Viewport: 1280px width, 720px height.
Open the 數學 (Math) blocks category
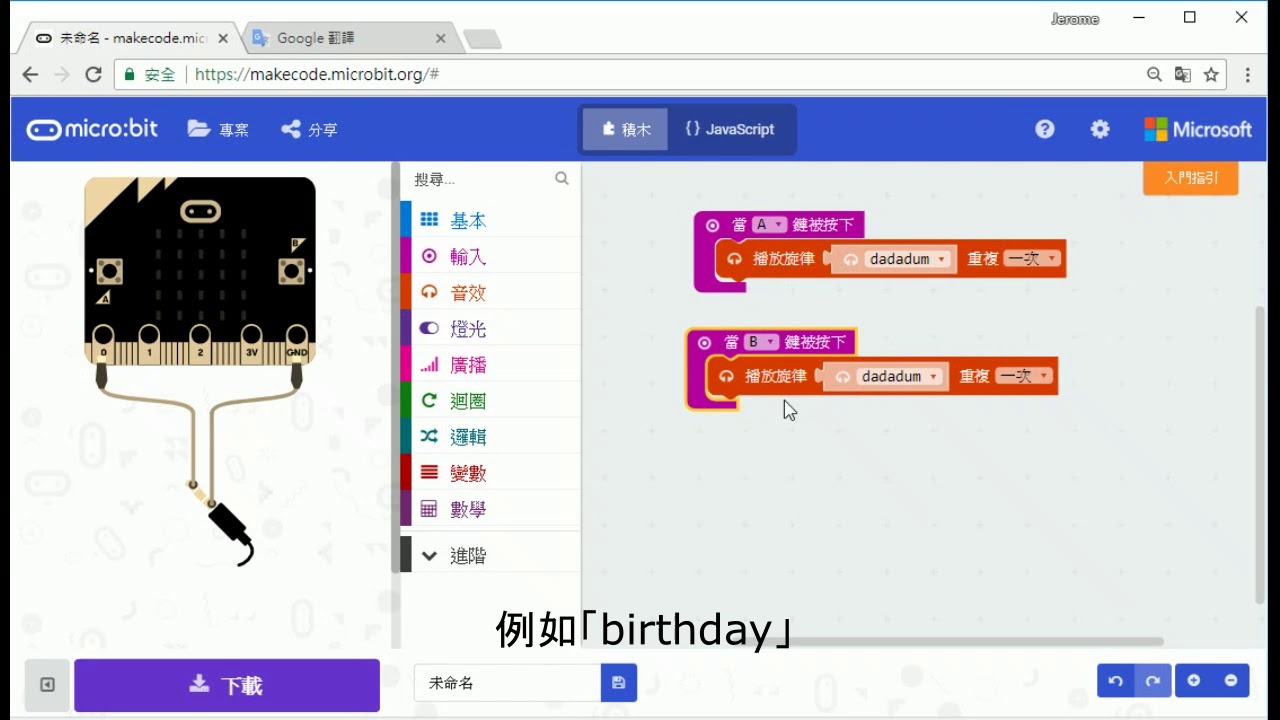coord(490,508)
